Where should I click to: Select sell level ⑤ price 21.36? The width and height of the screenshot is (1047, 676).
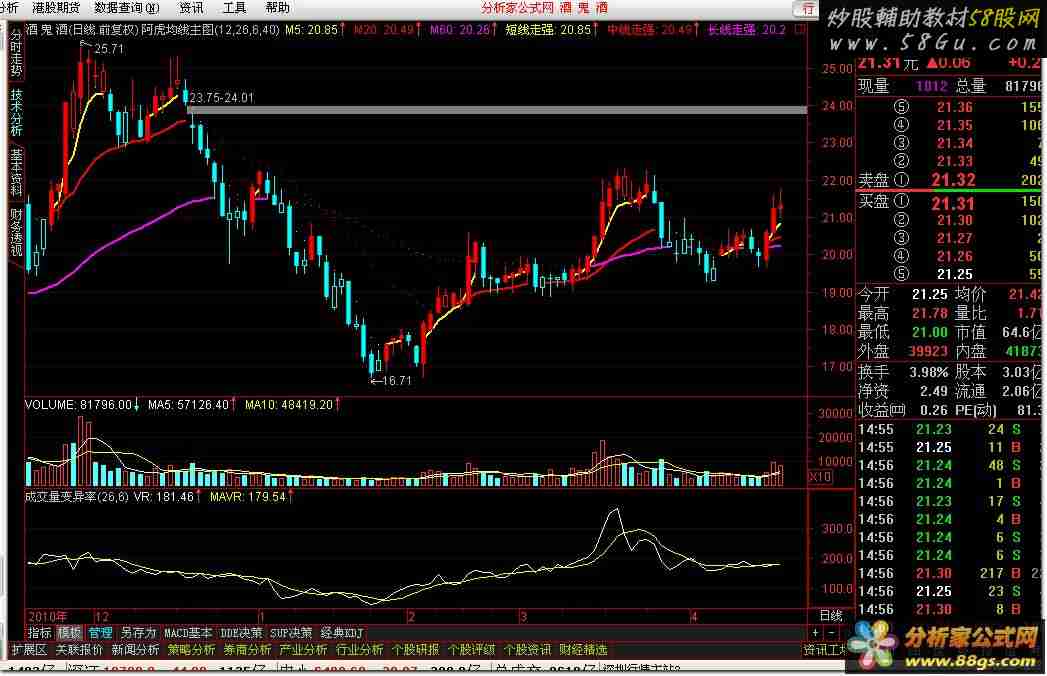click(x=954, y=107)
